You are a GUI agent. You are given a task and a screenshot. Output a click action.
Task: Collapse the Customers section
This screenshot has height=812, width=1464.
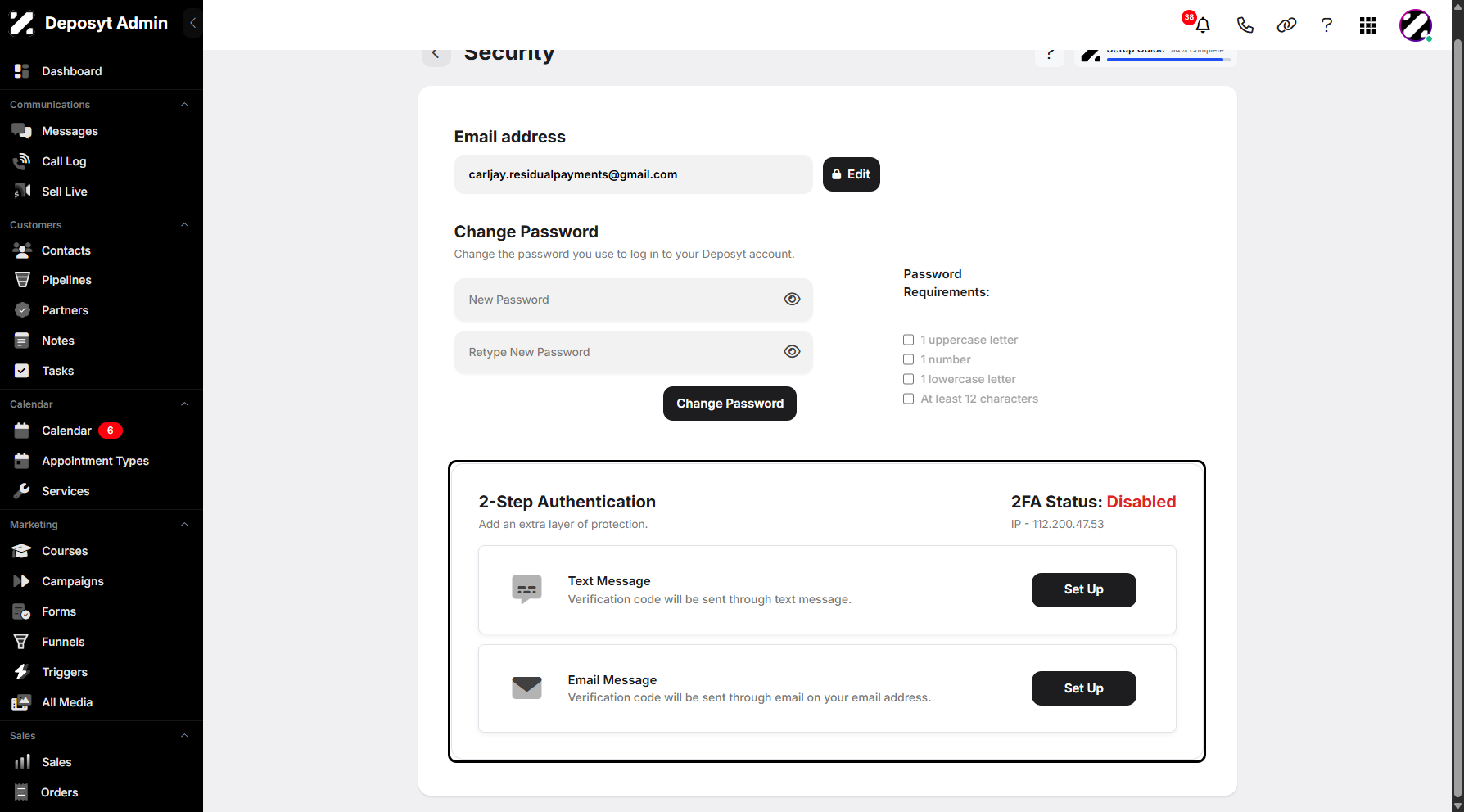coord(184,225)
